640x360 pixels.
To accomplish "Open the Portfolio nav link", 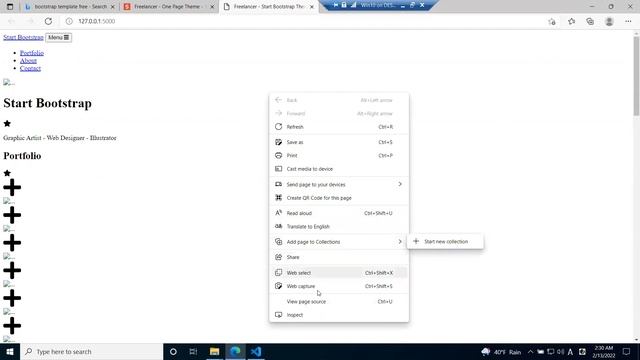I will (x=32, y=53).
